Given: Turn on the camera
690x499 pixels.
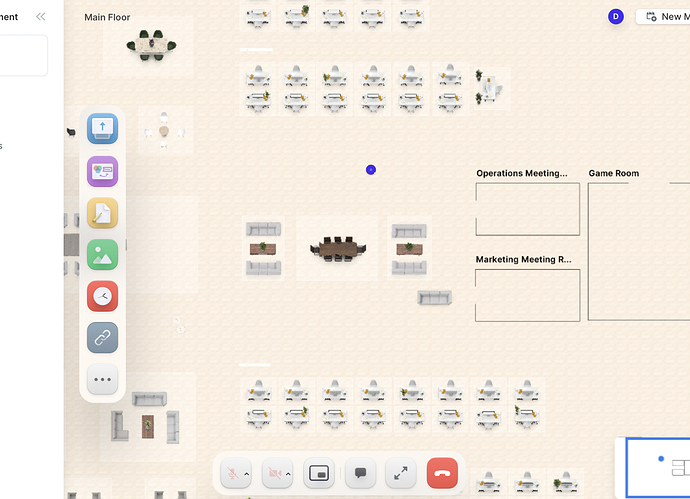Looking at the screenshot, I should coord(274,473).
